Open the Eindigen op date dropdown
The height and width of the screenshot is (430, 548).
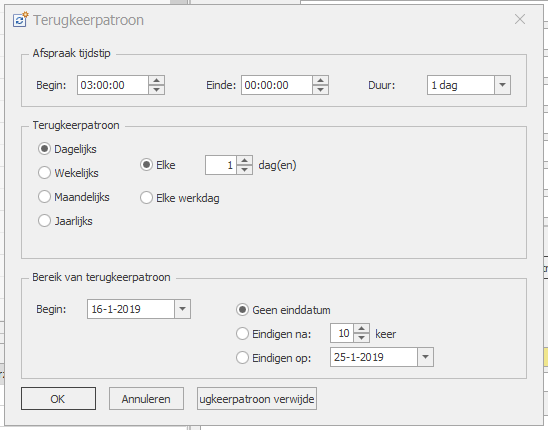[x=425, y=357]
